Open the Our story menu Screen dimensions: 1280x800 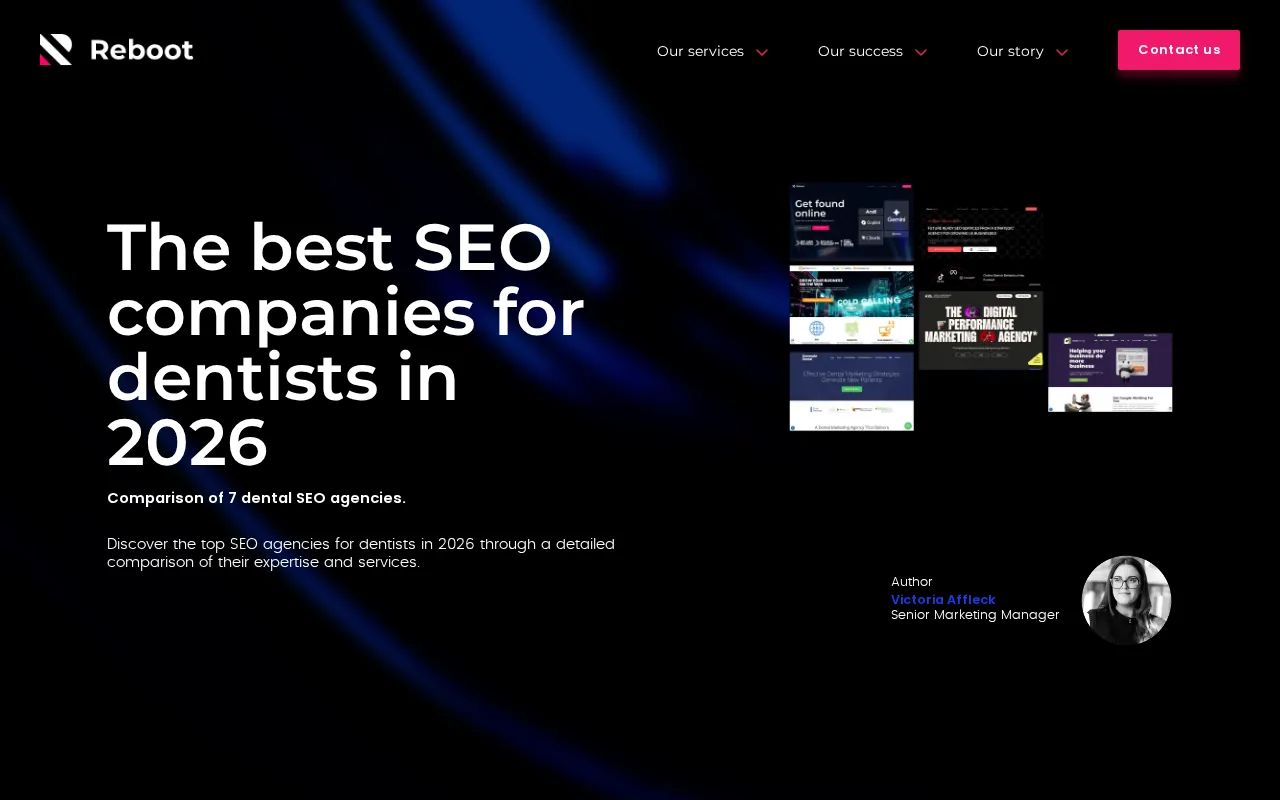(x=1010, y=51)
